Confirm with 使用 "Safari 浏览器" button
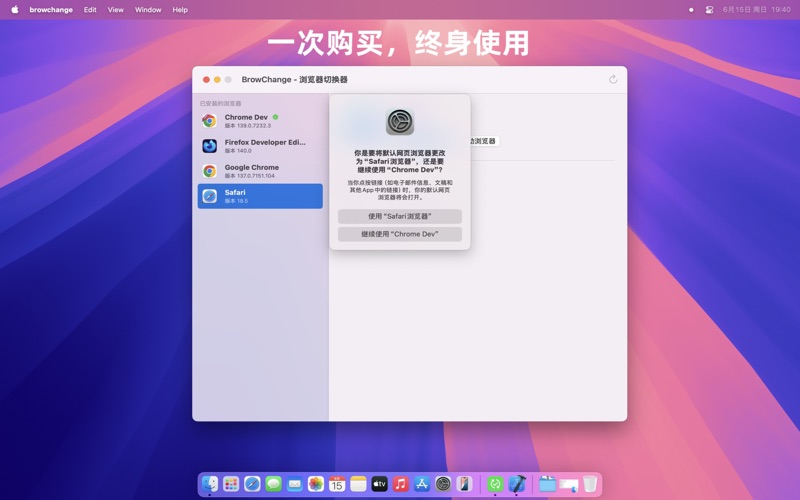Viewport: 800px width, 500px height. point(400,216)
